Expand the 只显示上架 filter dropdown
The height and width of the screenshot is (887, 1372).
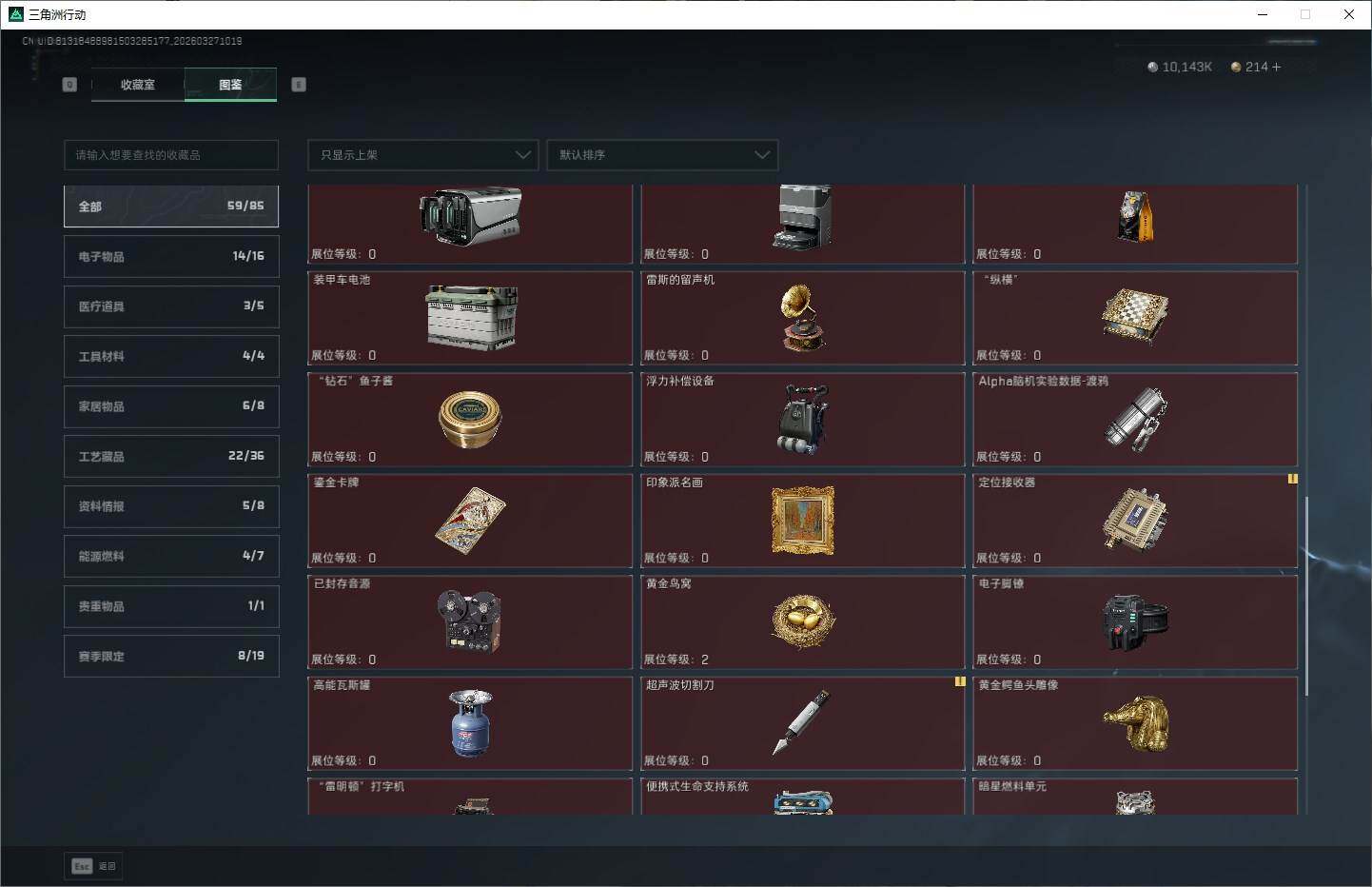click(423, 155)
